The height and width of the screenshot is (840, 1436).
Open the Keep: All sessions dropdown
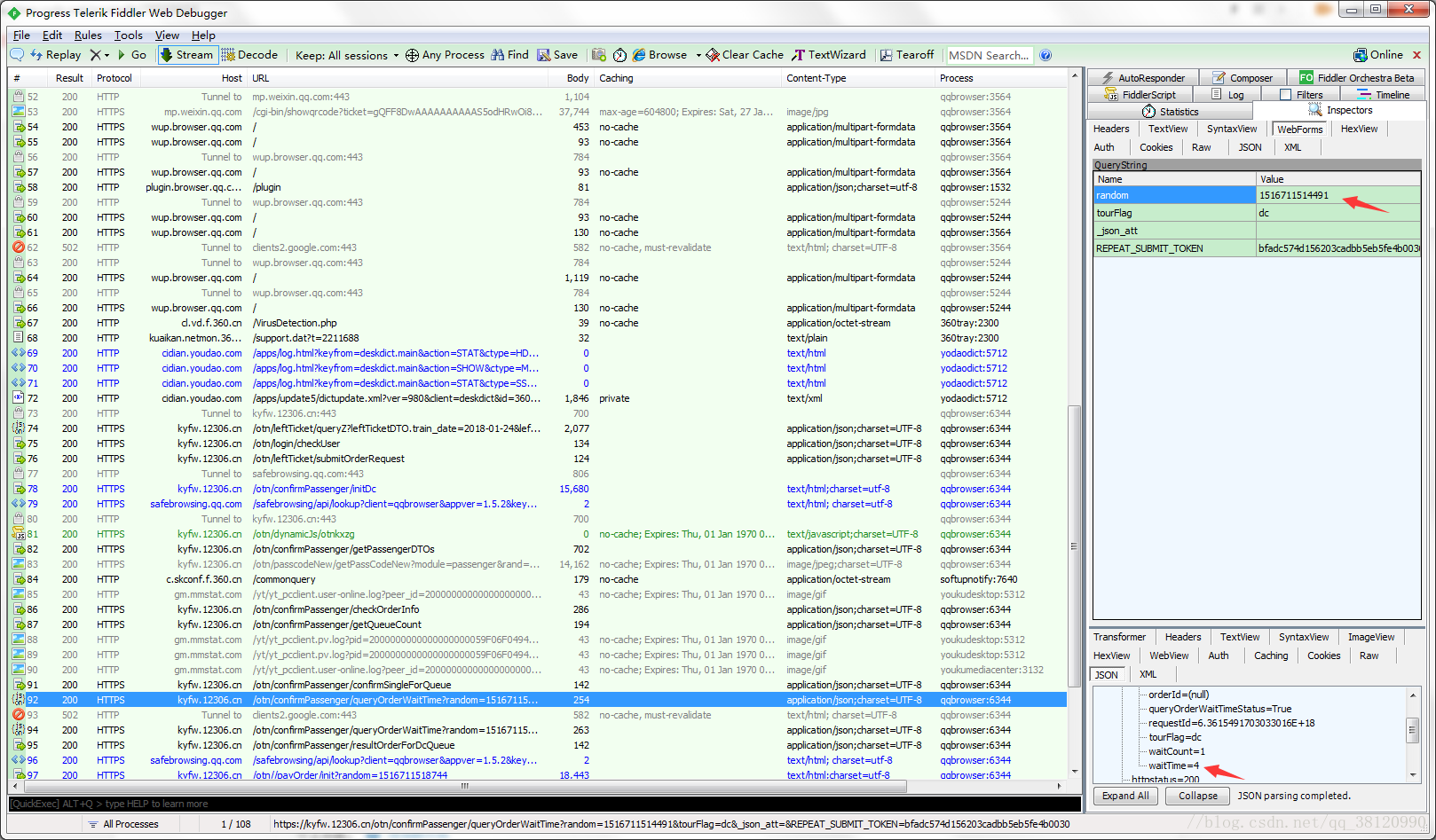pos(347,55)
